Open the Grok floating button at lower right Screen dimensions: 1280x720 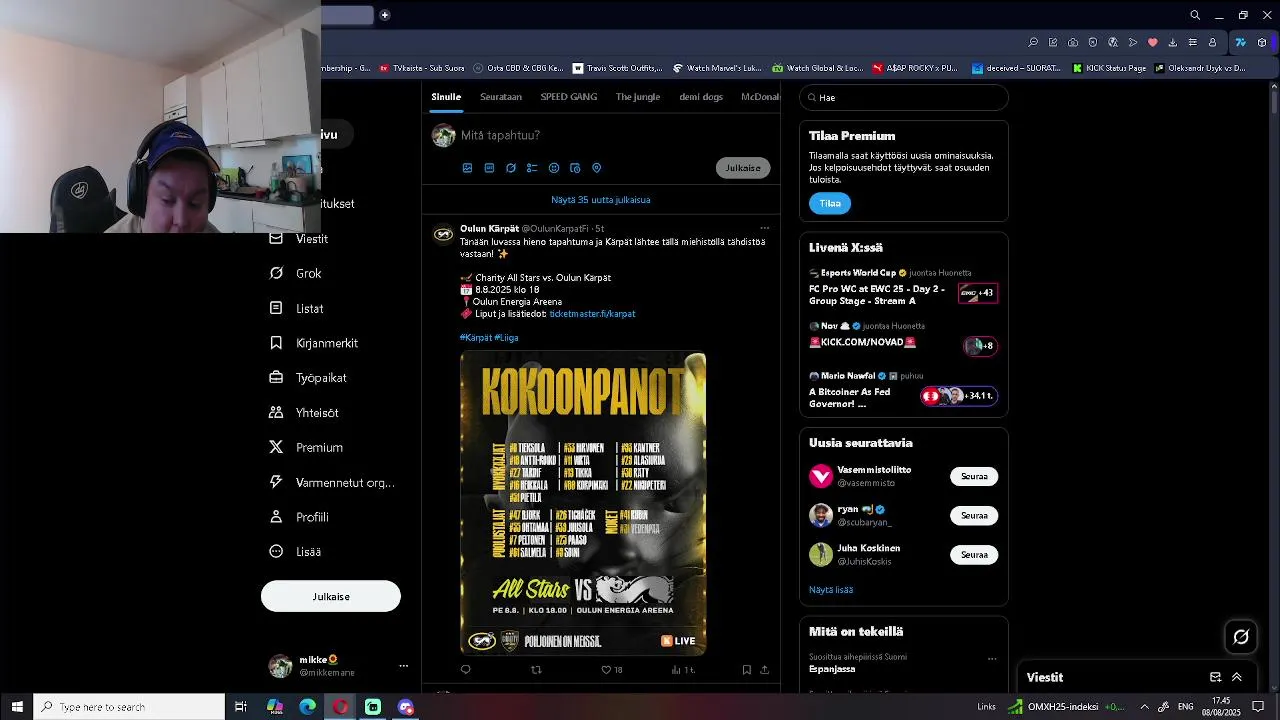1241,636
